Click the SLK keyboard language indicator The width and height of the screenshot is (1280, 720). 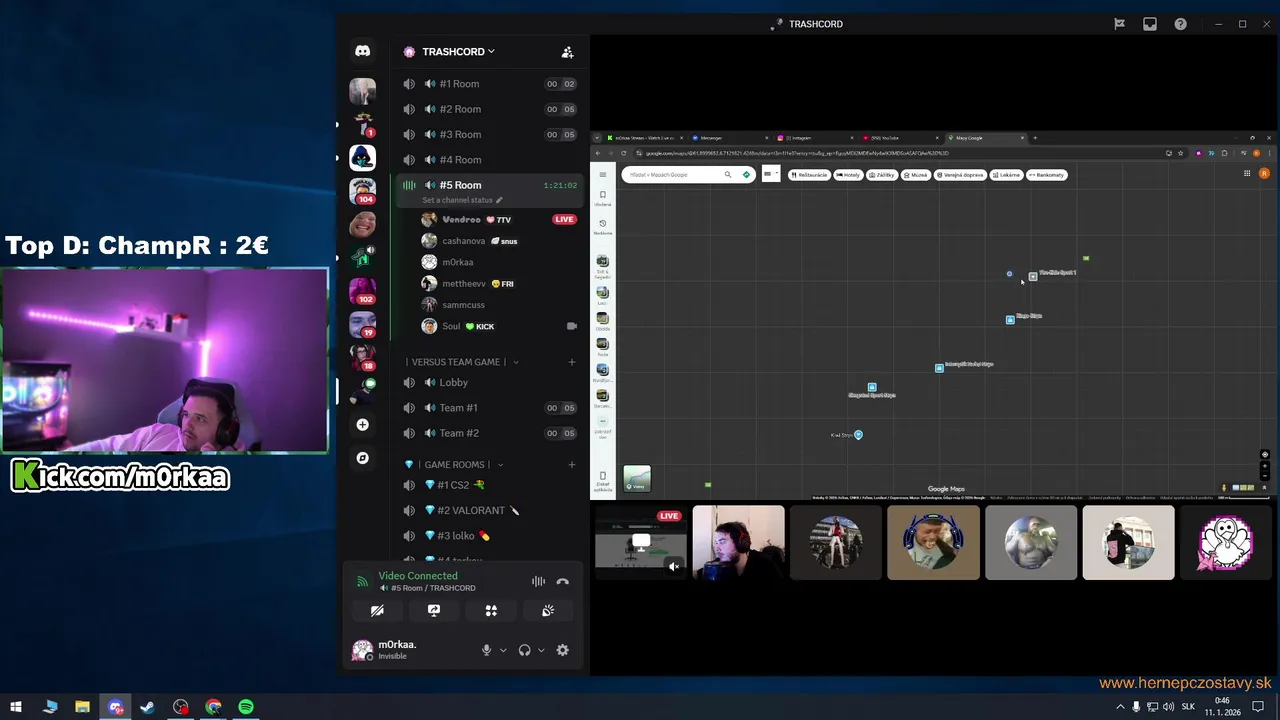click(x=1188, y=707)
